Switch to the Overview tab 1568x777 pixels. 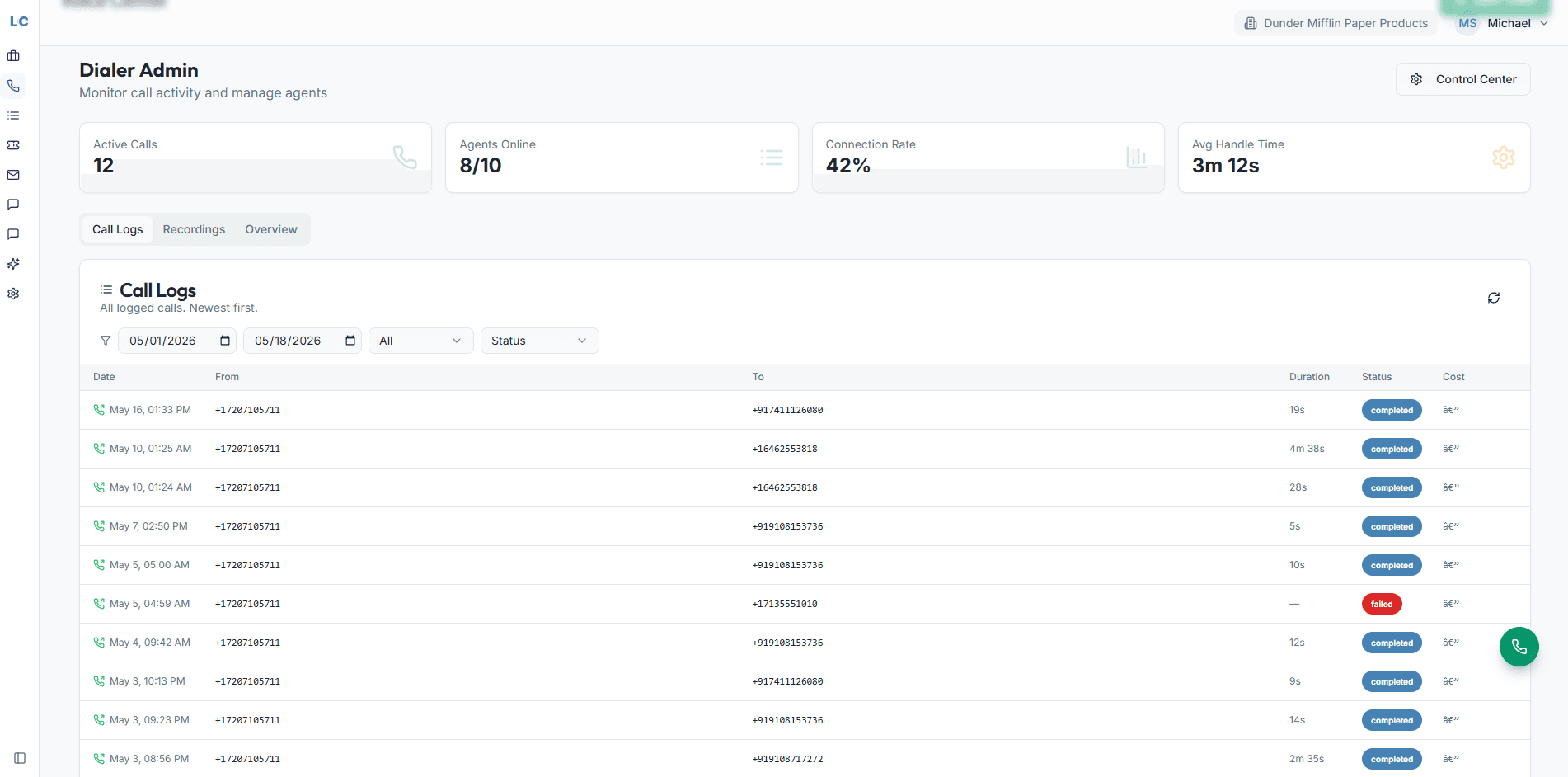(x=271, y=229)
